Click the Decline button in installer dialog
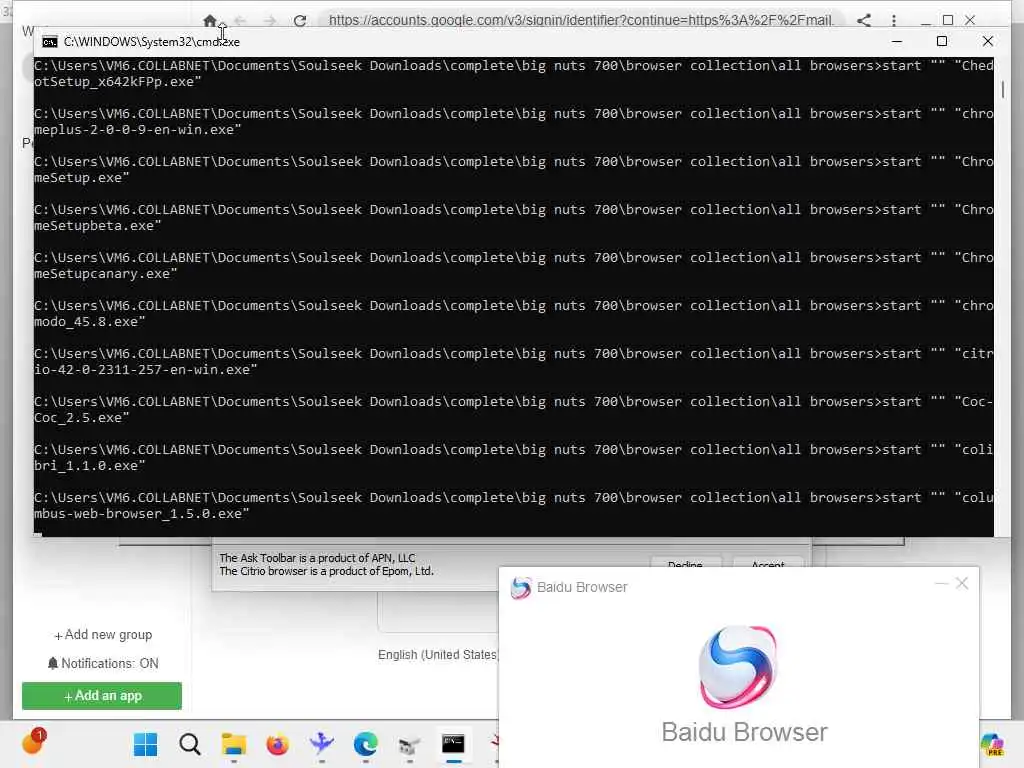This screenshot has height=768, width=1024. point(685,564)
